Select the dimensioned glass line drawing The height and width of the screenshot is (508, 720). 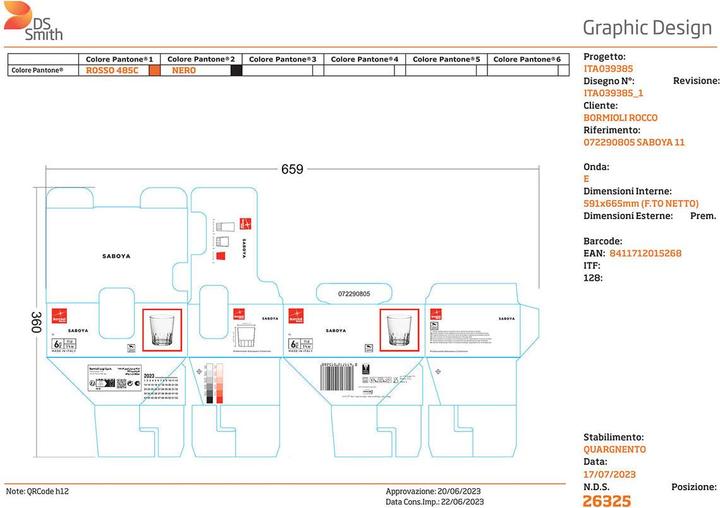(245, 336)
